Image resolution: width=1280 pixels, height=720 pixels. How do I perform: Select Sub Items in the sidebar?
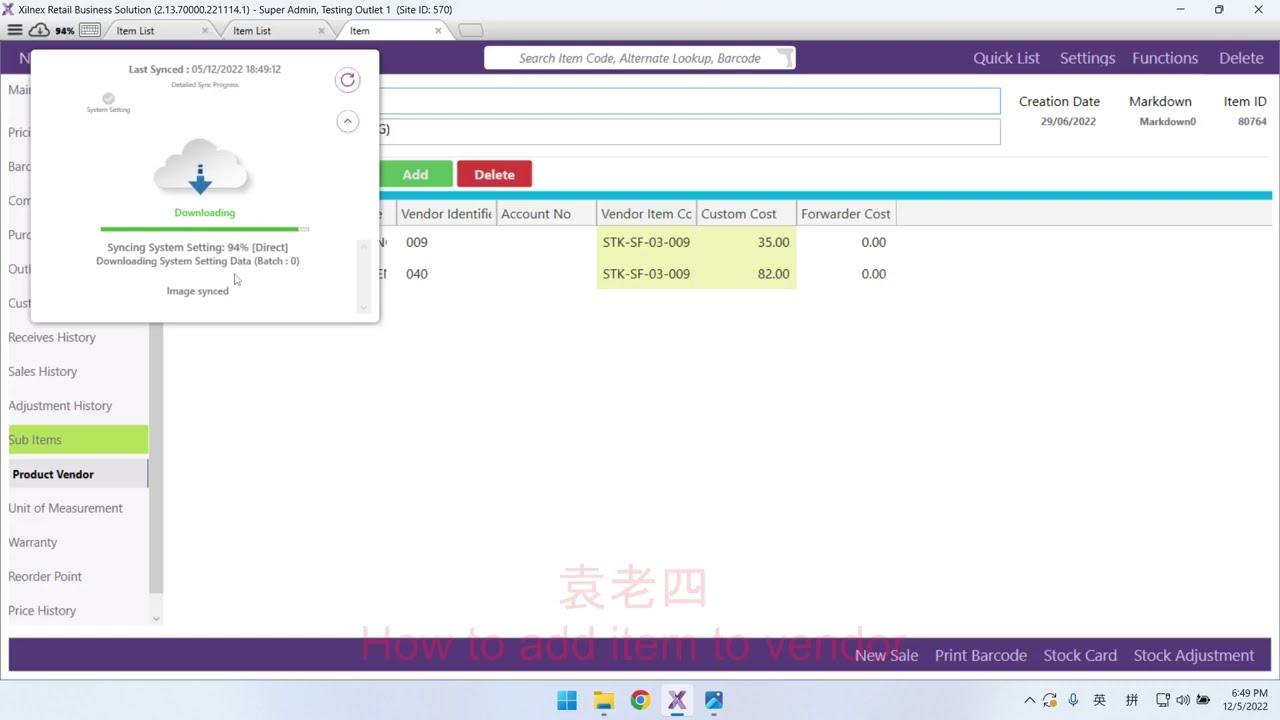[78, 440]
